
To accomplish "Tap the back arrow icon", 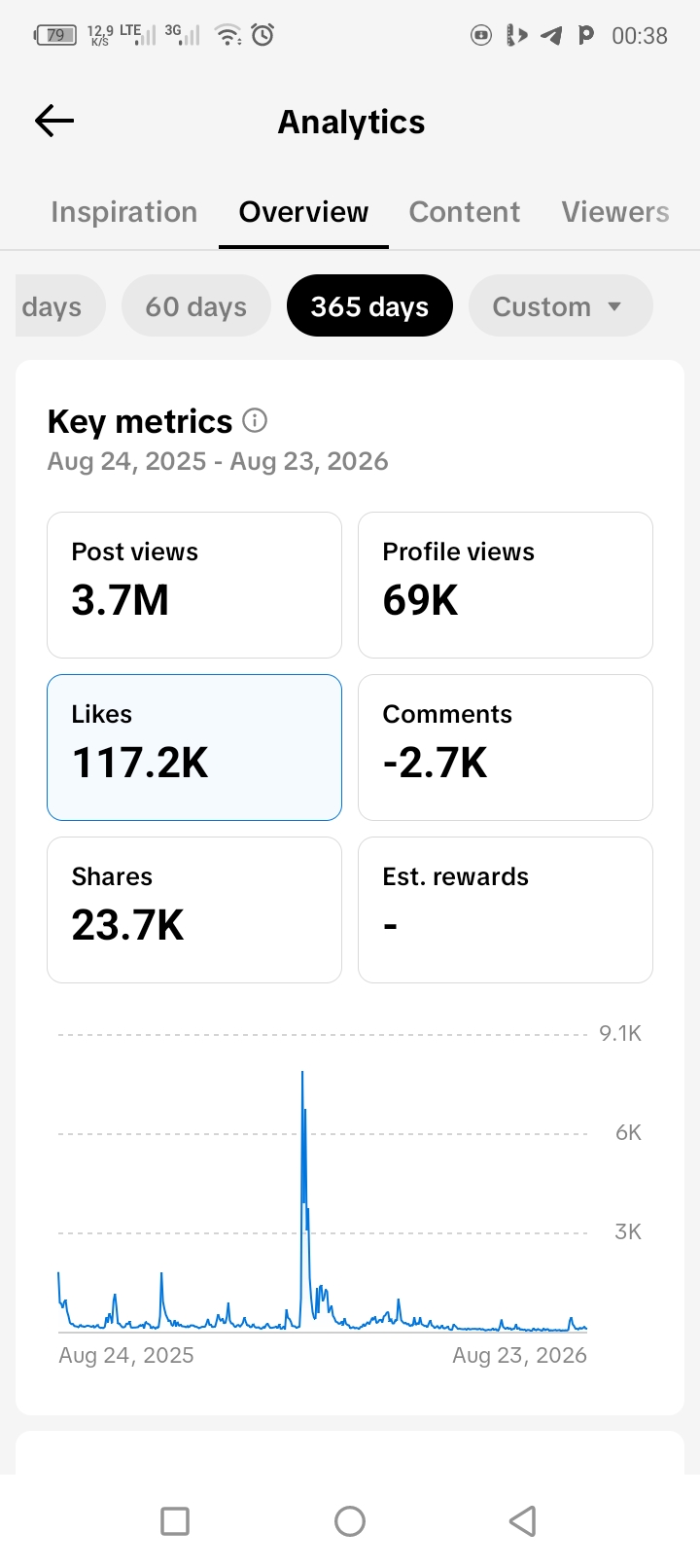I will [x=54, y=121].
